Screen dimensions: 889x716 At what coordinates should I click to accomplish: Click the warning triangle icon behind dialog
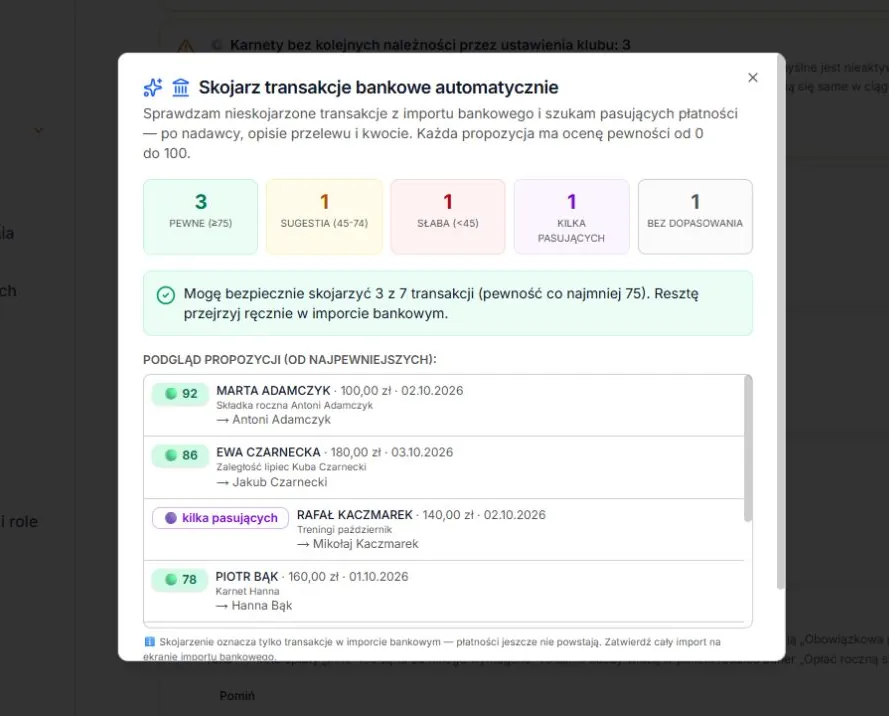(x=185, y=45)
